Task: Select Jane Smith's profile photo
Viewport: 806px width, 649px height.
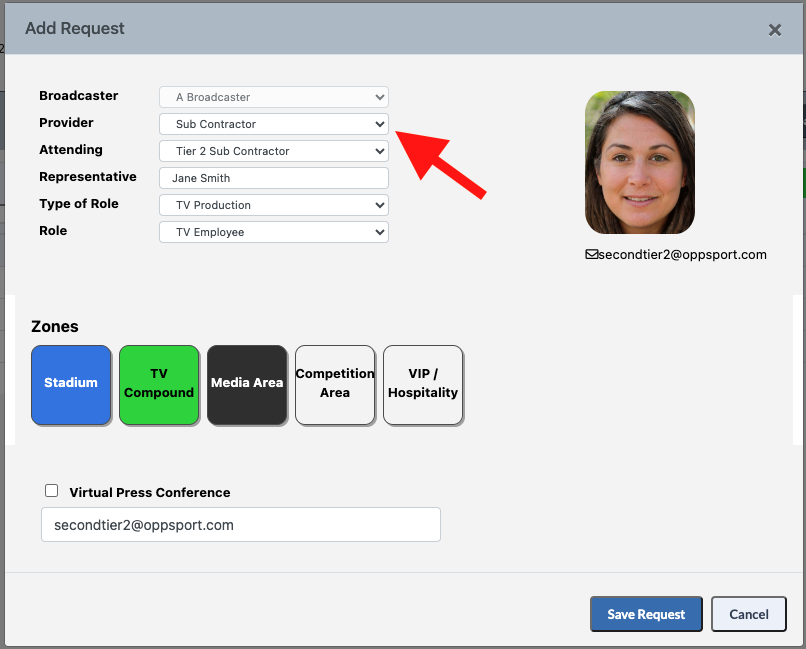Action: click(x=639, y=162)
